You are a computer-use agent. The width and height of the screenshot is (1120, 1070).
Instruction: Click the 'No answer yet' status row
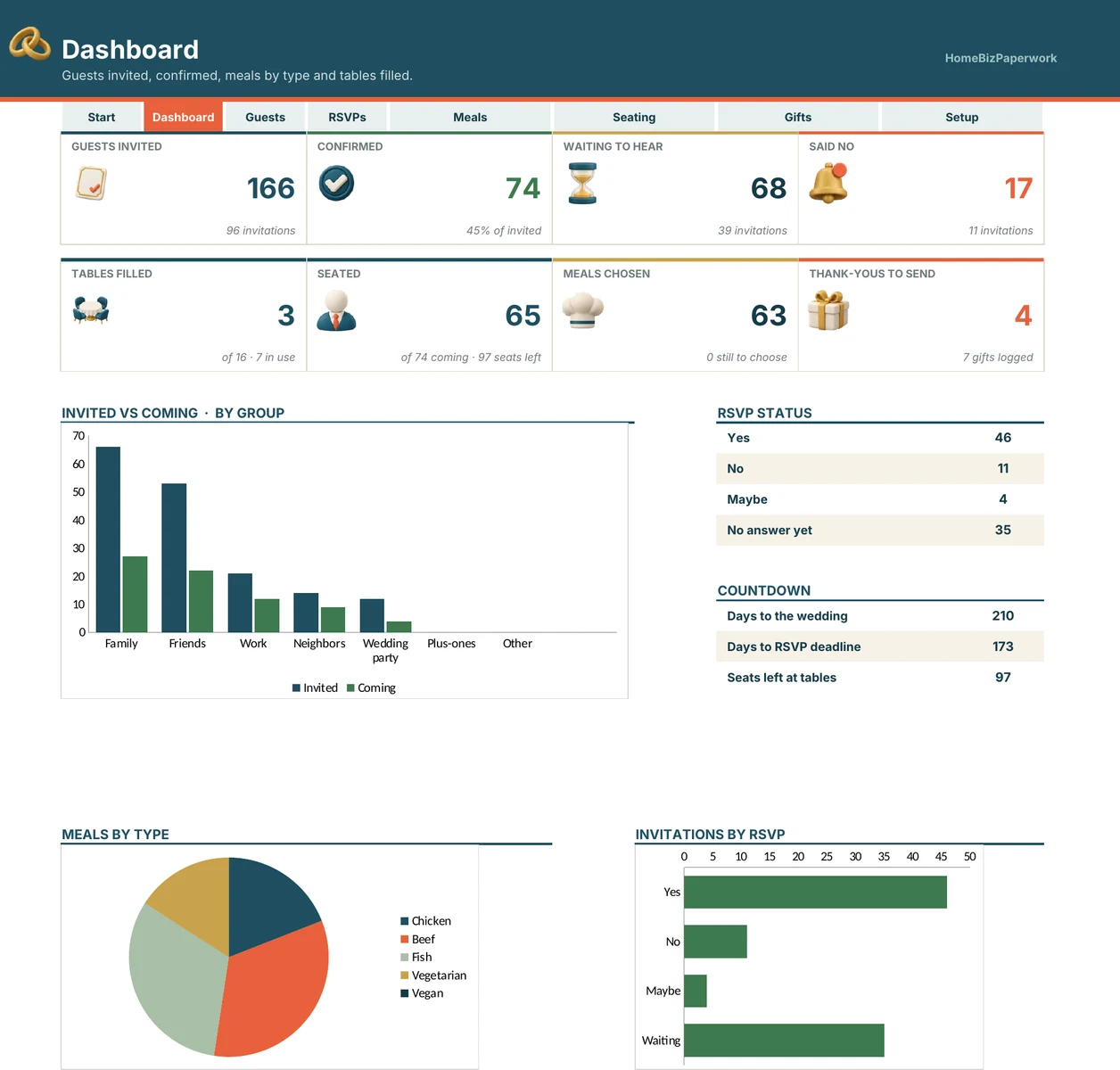(879, 530)
